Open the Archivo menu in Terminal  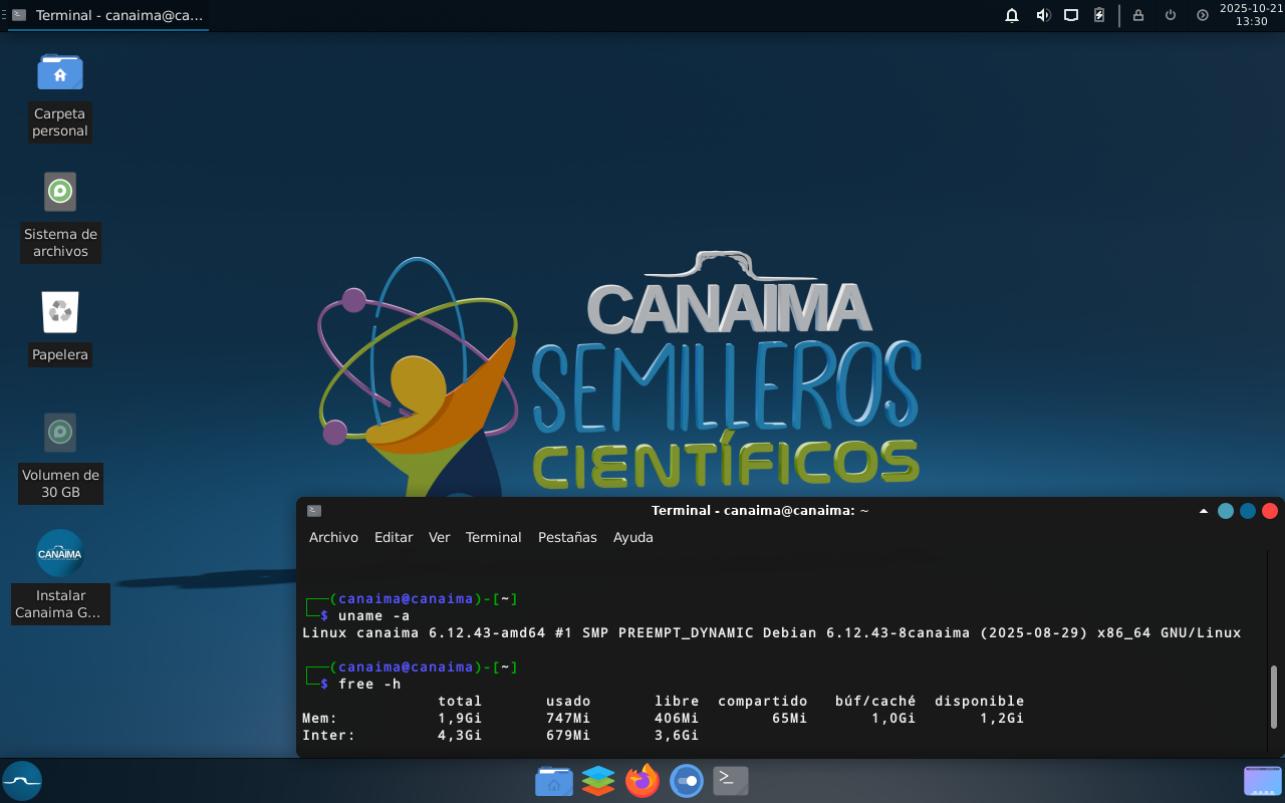click(x=333, y=537)
